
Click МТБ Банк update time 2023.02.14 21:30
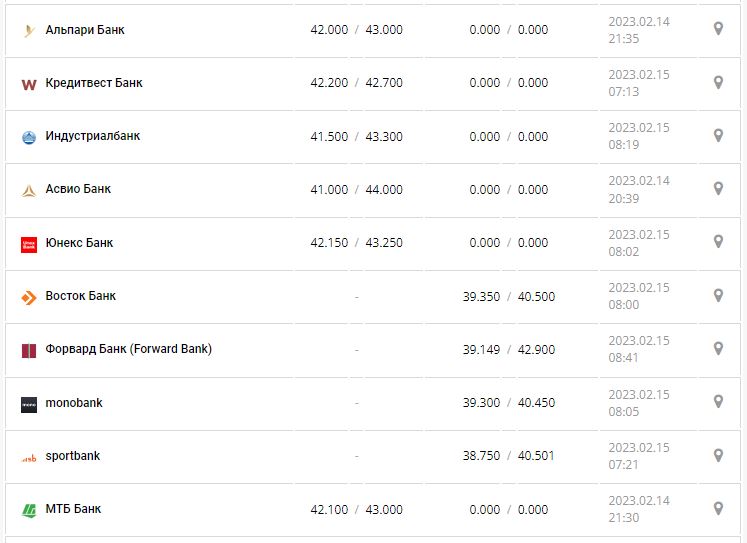(x=638, y=509)
